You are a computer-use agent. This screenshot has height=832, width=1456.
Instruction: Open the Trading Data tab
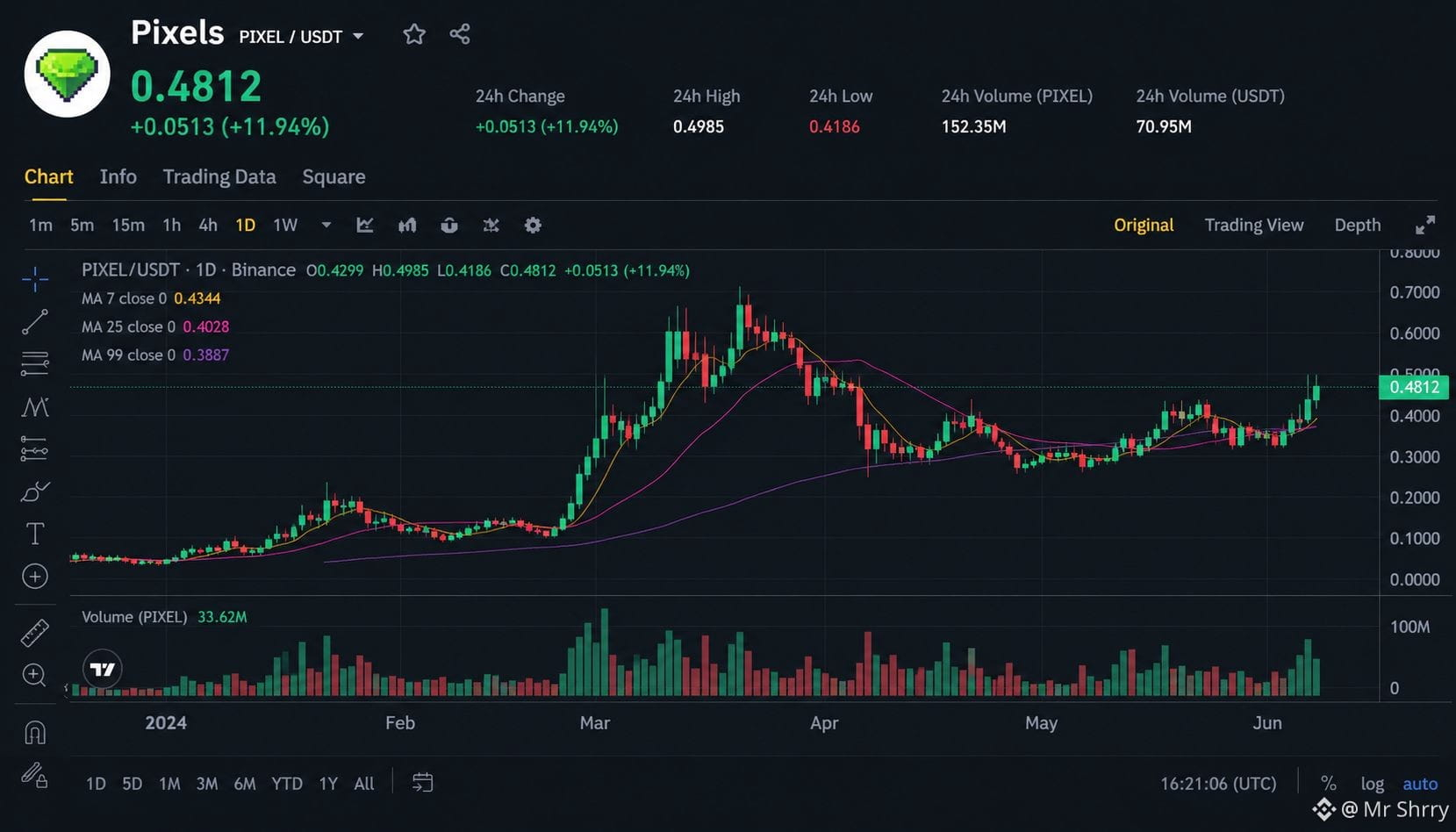tap(219, 176)
